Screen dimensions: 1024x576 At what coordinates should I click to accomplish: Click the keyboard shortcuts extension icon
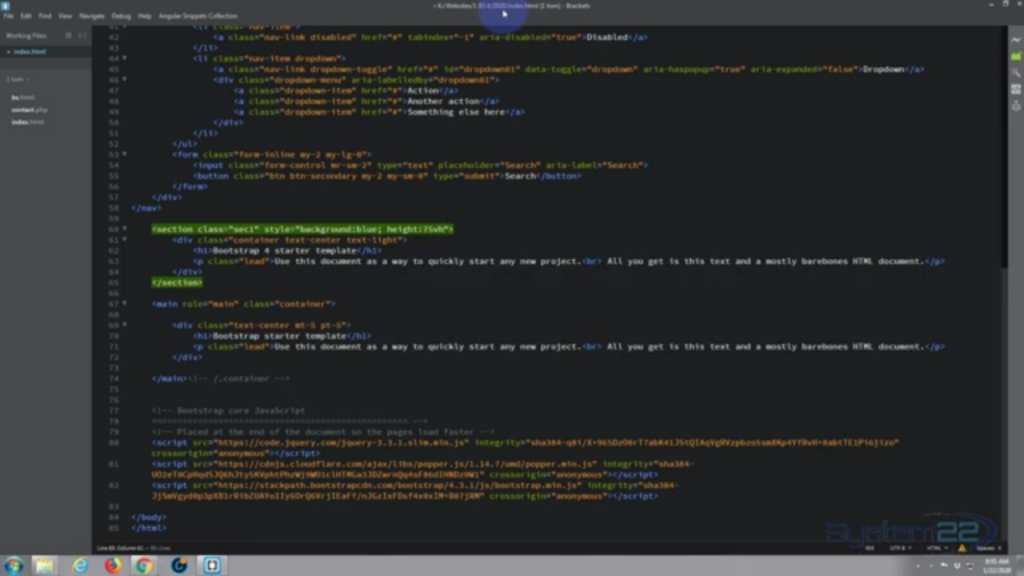click(1017, 87)
